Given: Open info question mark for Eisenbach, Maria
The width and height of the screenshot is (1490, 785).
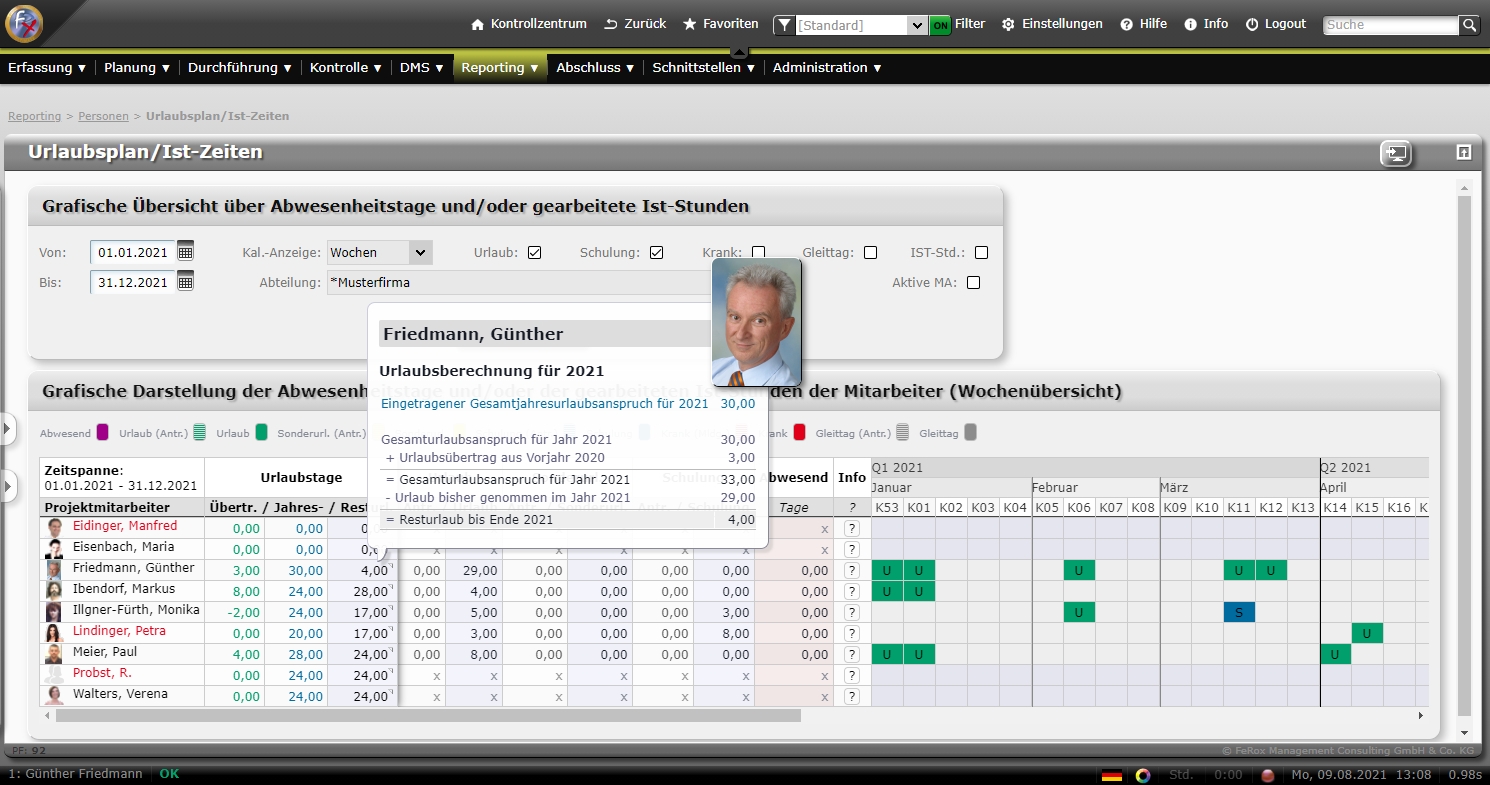Looking at the screenshot, I should 852,549.
